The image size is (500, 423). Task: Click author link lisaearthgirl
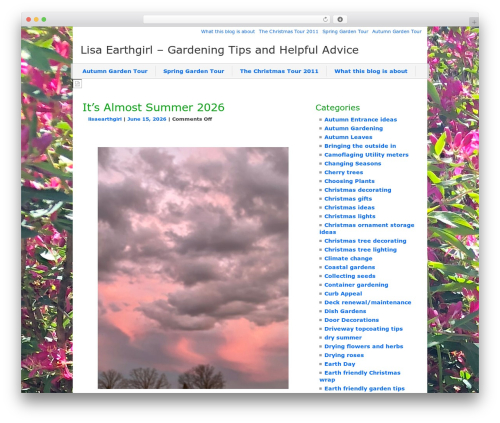click(x=105, y=119)
